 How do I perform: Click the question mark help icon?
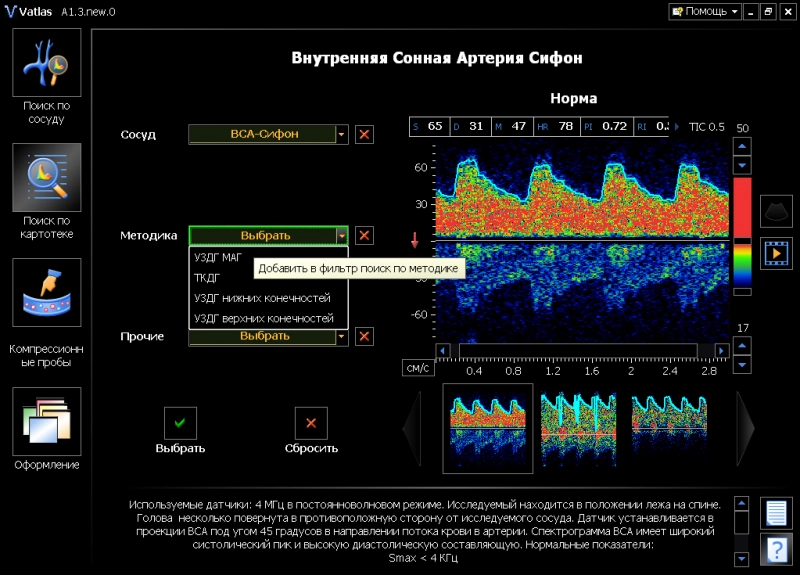[776, 549]
